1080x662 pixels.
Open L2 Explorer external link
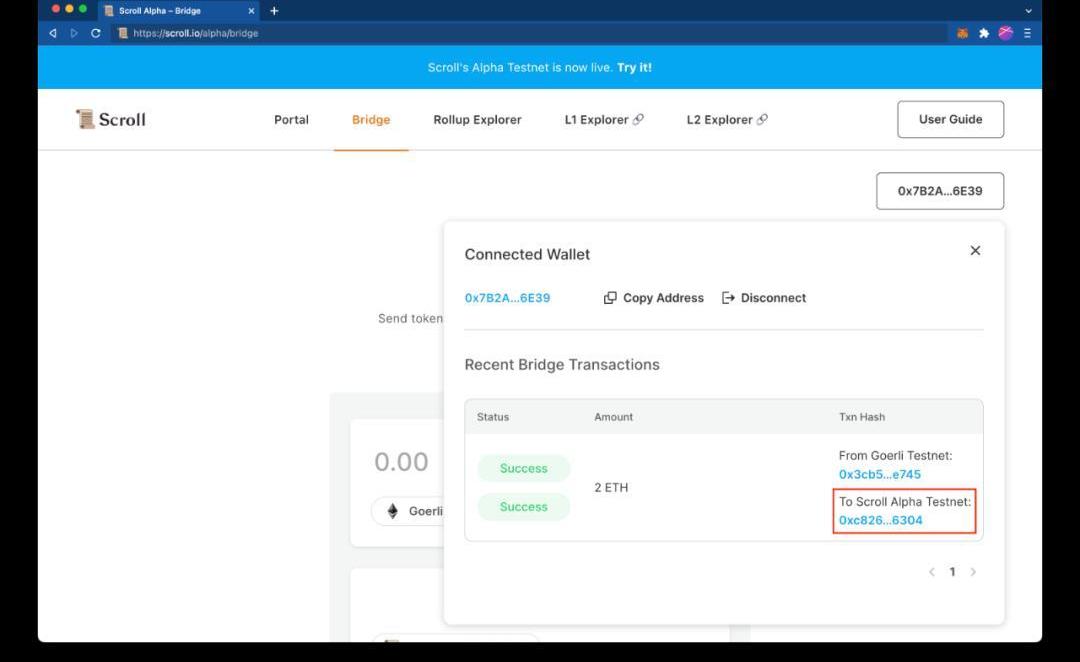727,120
